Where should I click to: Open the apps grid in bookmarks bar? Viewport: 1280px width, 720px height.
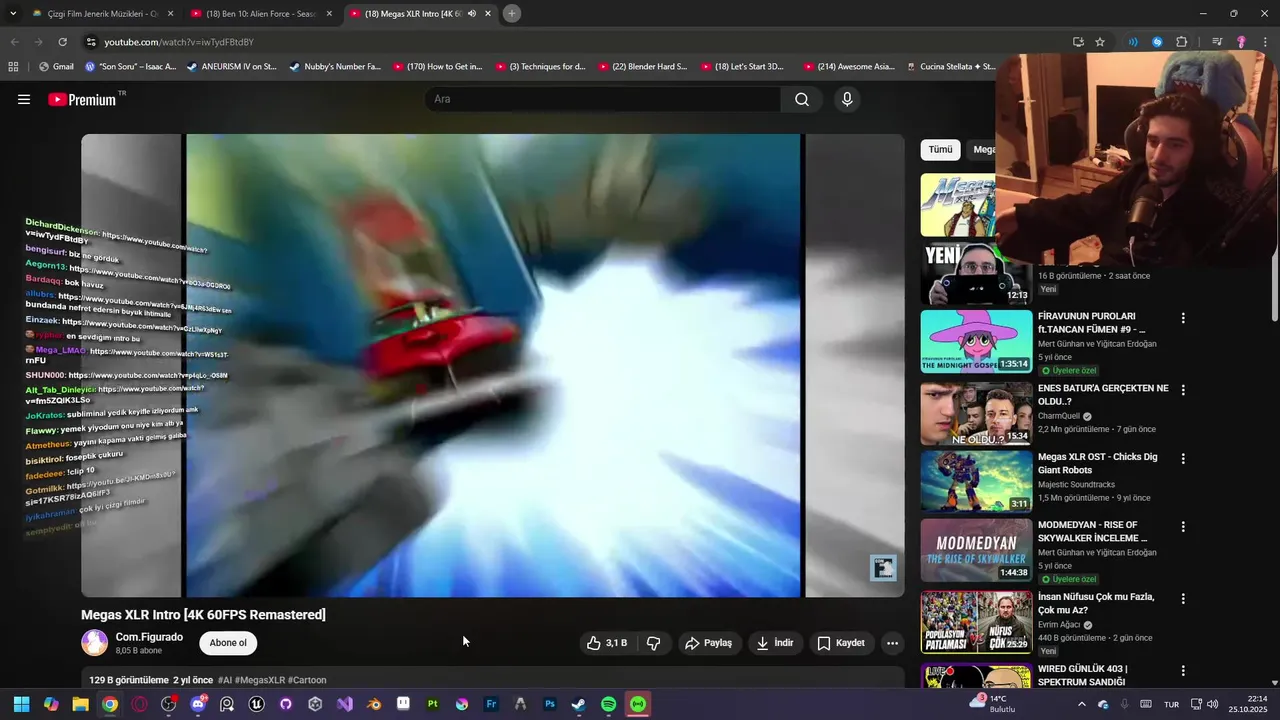point(13,67)
